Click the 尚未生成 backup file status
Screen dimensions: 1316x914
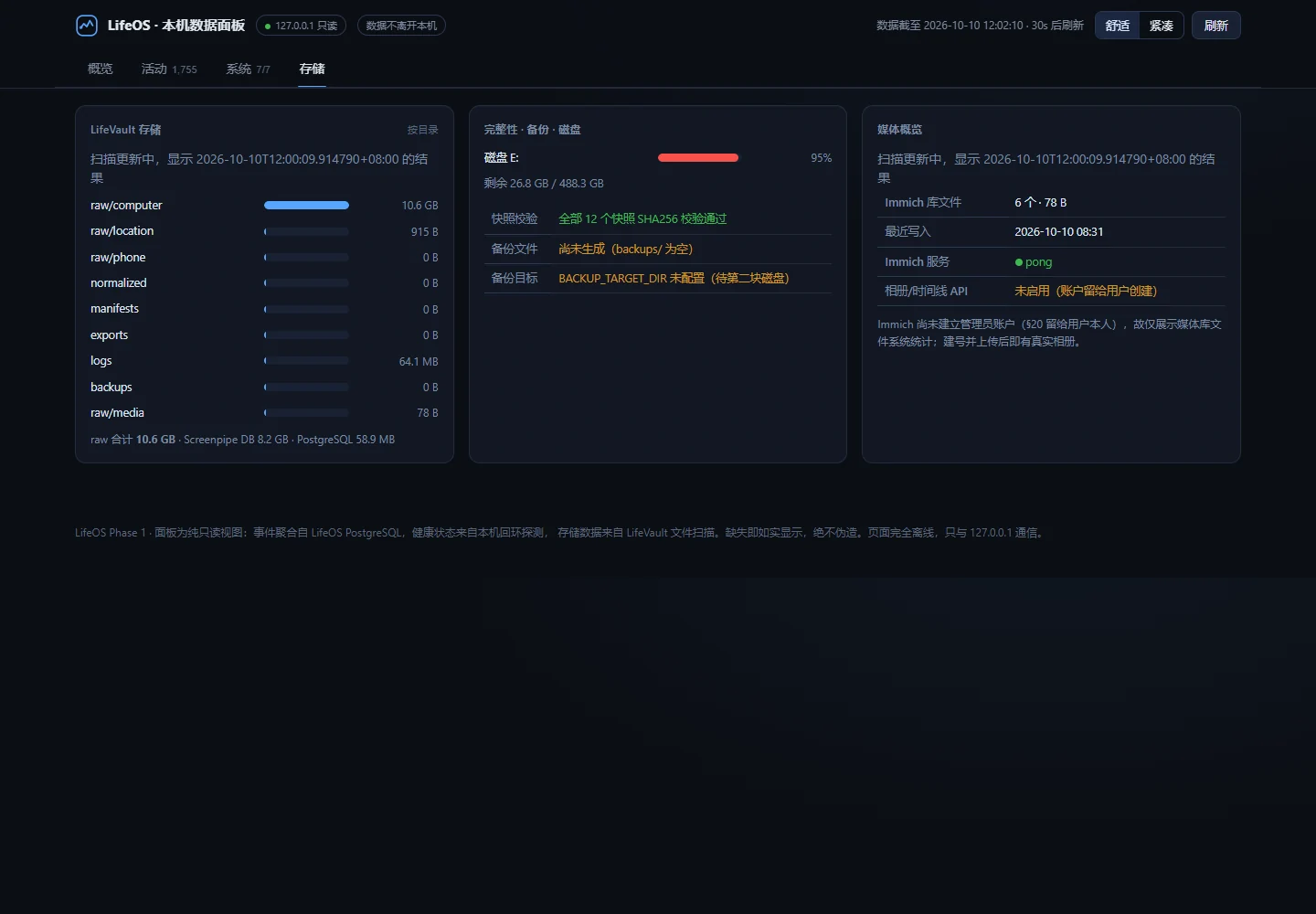pos(626,250)
